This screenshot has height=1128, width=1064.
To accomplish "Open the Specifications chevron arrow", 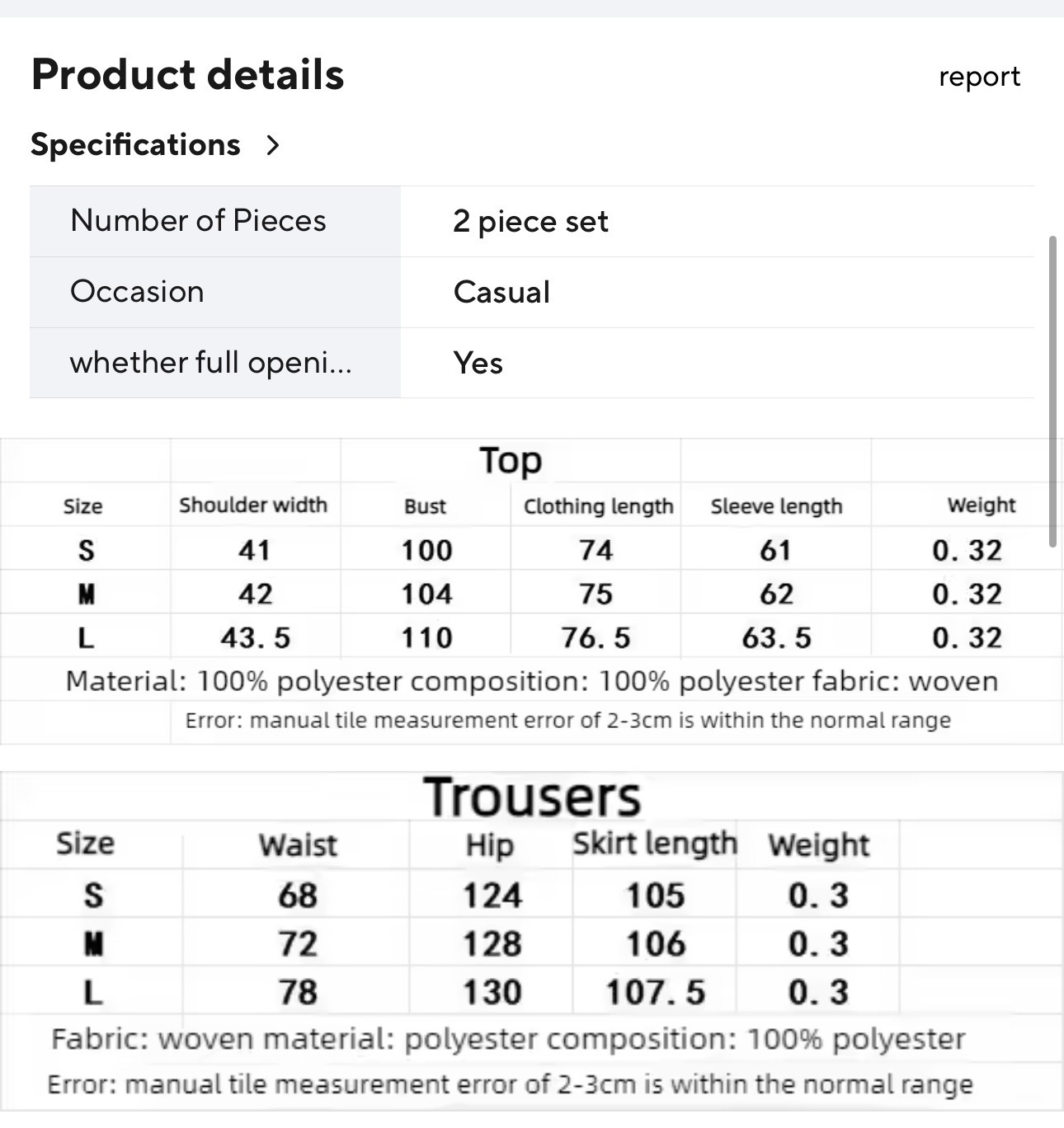I will click(273, 145).
